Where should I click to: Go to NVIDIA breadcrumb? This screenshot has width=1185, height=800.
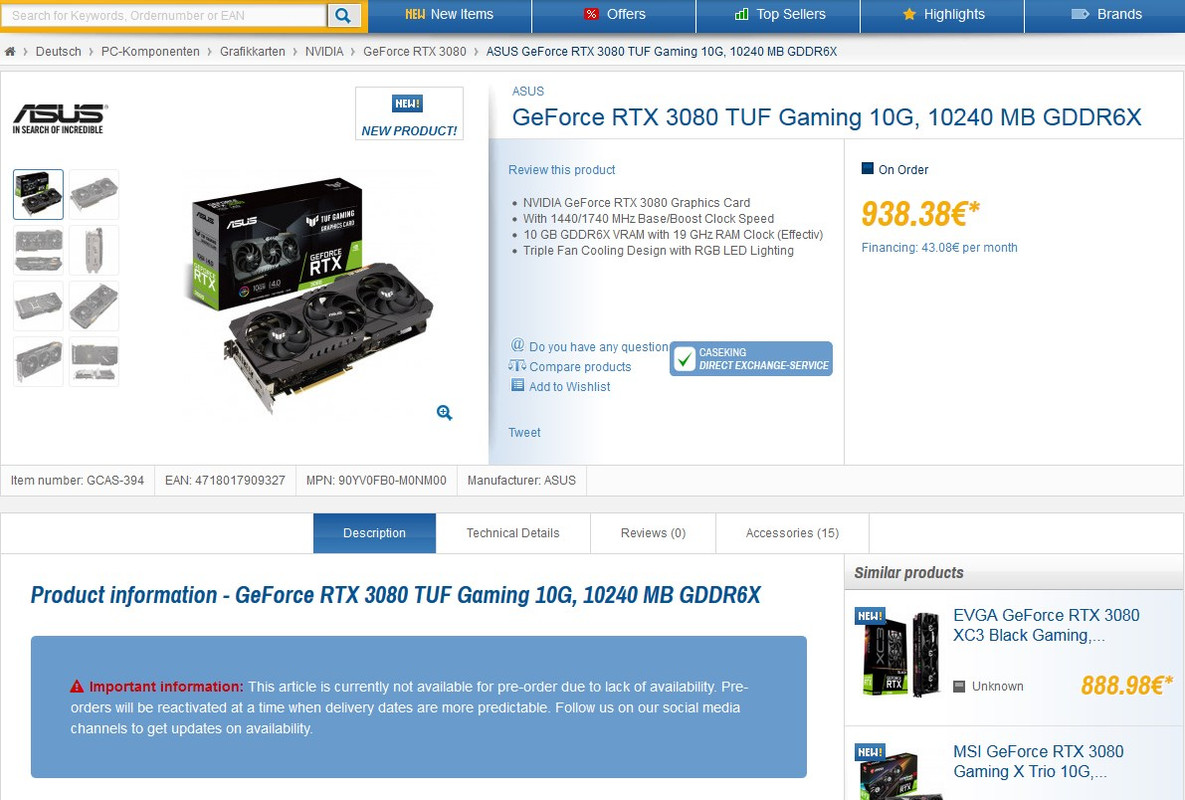pos(324,51)
